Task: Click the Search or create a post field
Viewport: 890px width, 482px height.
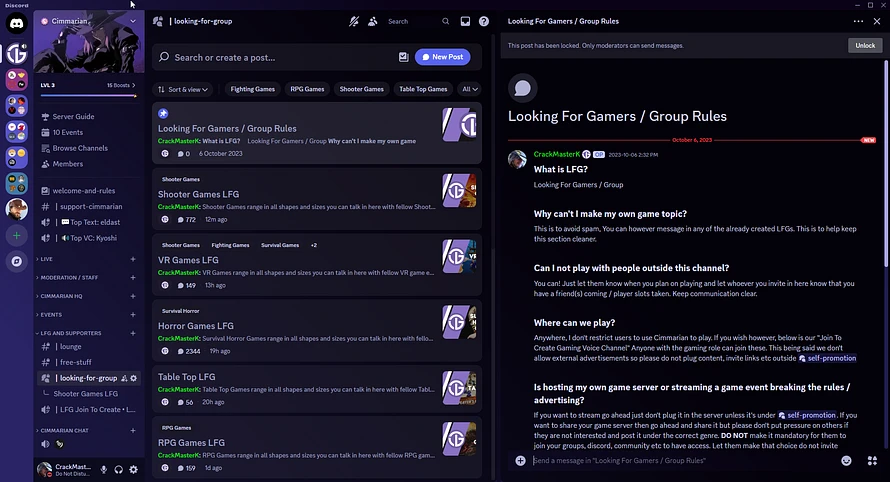Action: coord(278,57)
